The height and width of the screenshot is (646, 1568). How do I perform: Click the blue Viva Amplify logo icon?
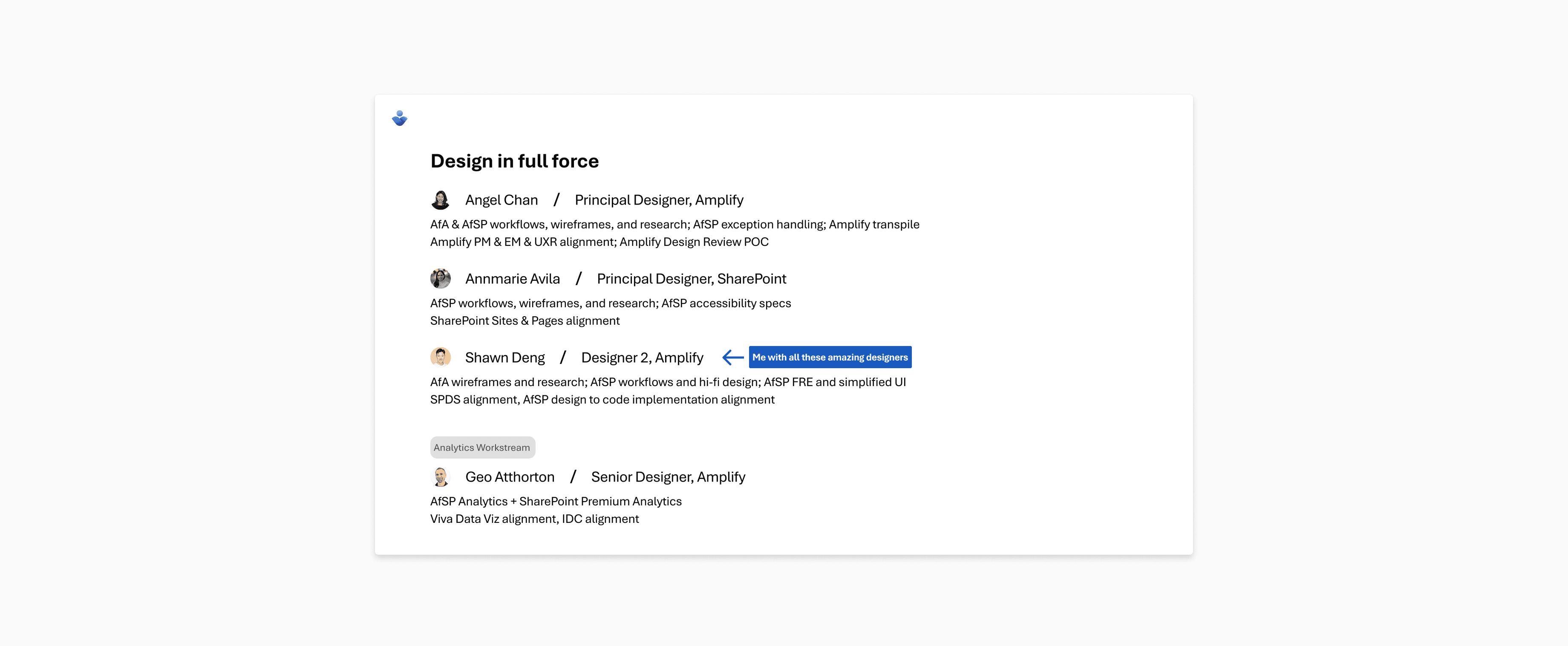pyautogui.click(x=399, y=118)
